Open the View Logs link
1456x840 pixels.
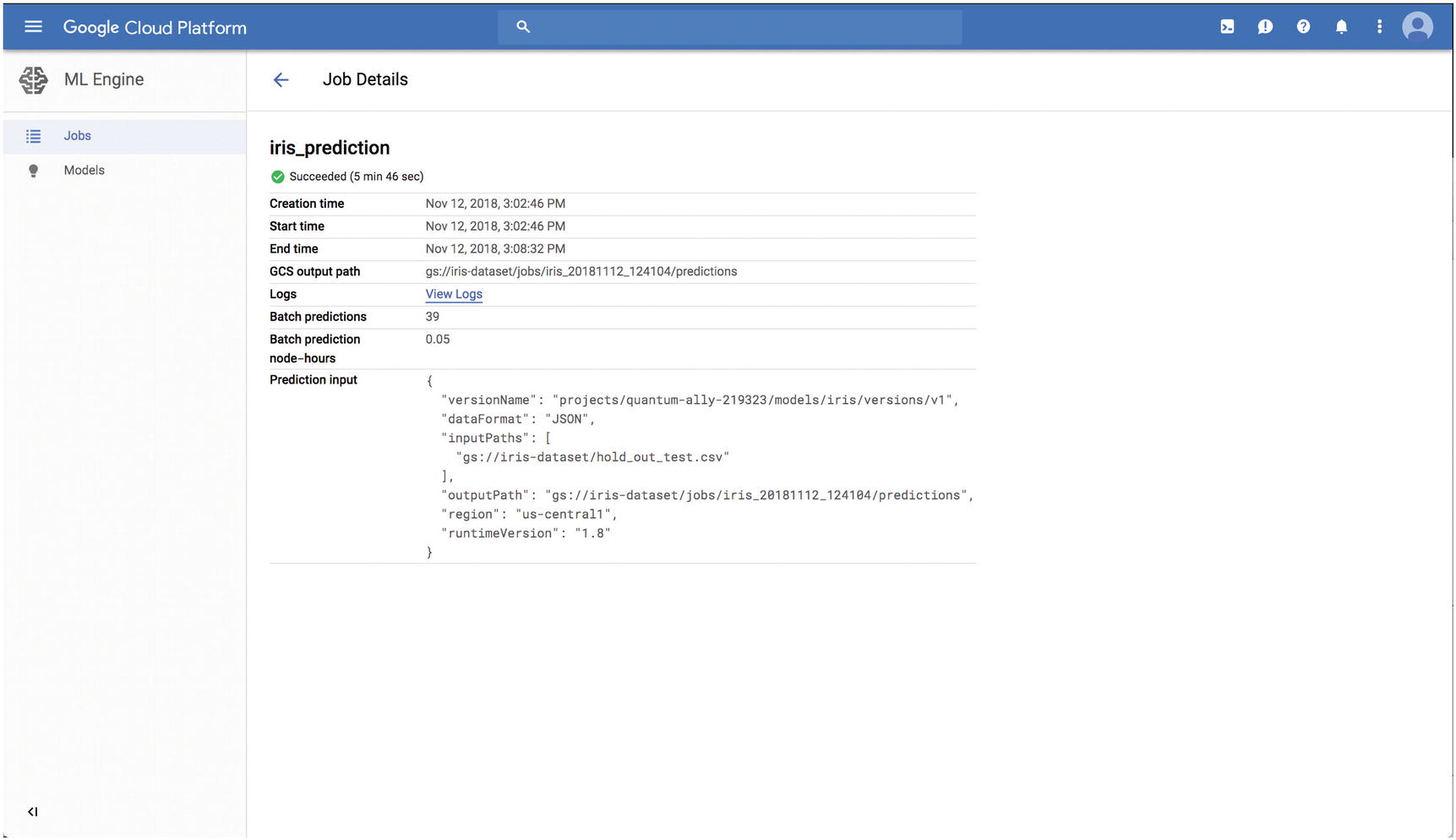click(x=454, y=294)
